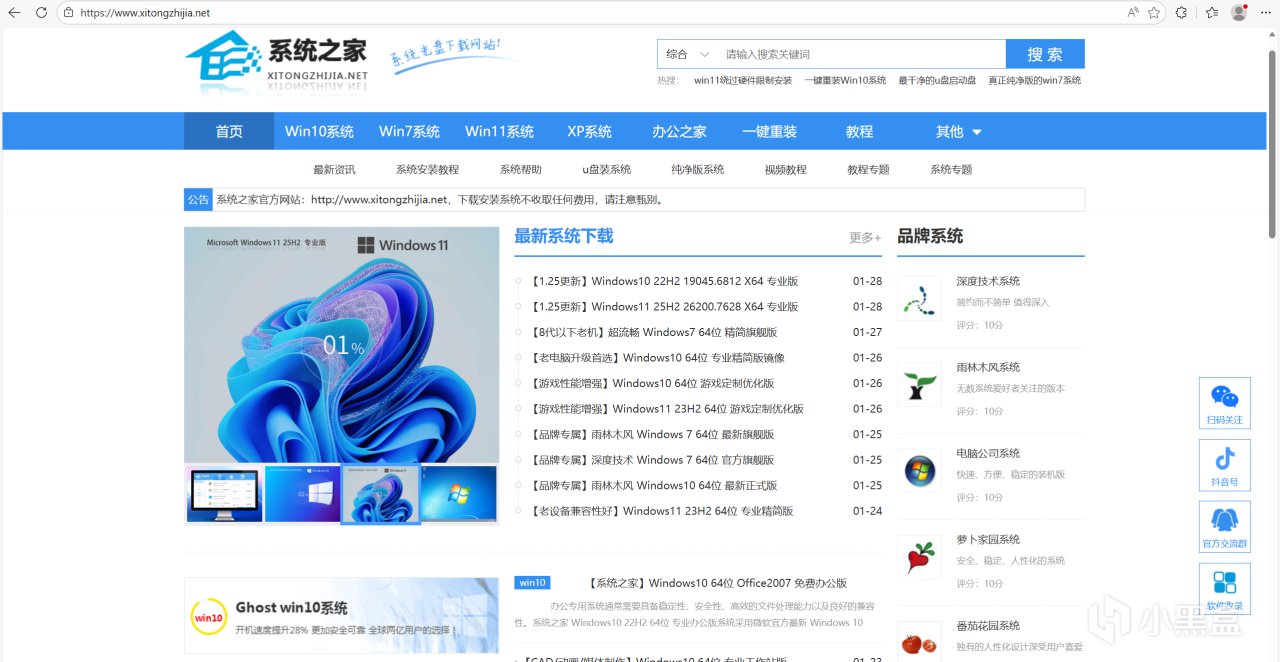The height and width of the screenshot is (662, 1280).
Task: Open the u盘装系统 sub-menu link
Action: tap(606, 170)
